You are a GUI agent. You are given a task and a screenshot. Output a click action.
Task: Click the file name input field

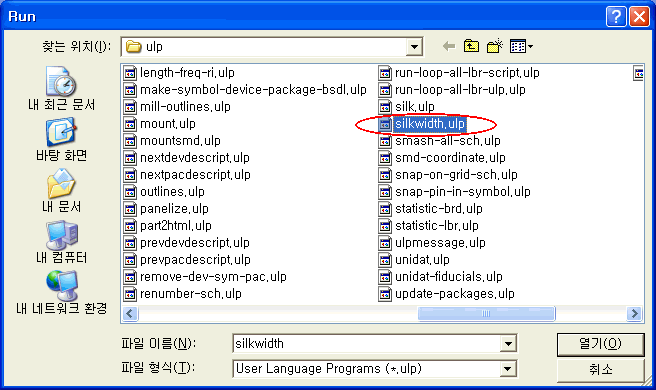(x=366, y=344)
